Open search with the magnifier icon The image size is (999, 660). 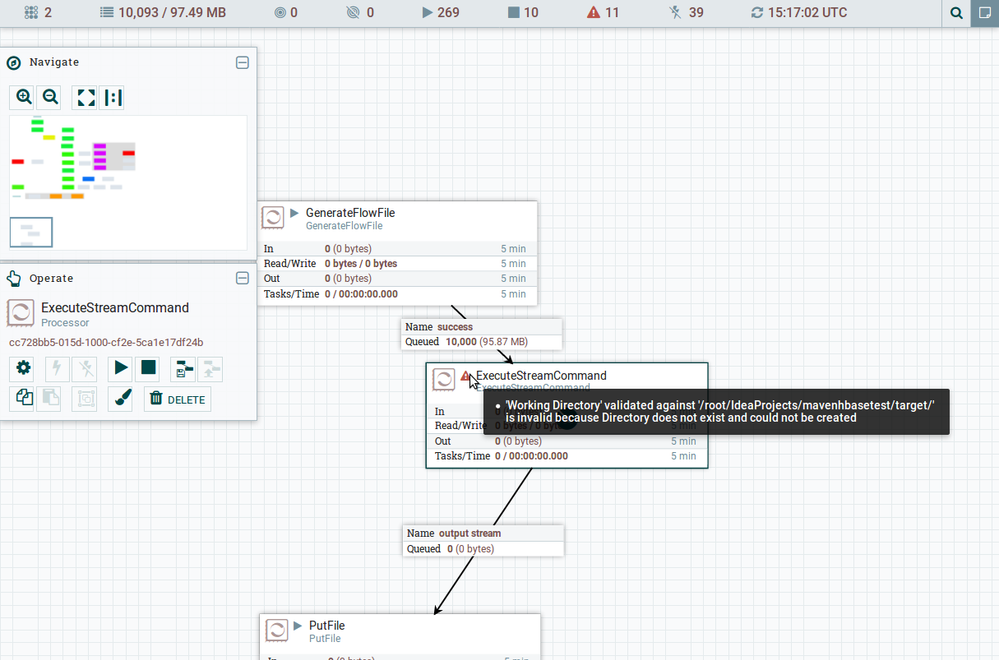[957, 13]
